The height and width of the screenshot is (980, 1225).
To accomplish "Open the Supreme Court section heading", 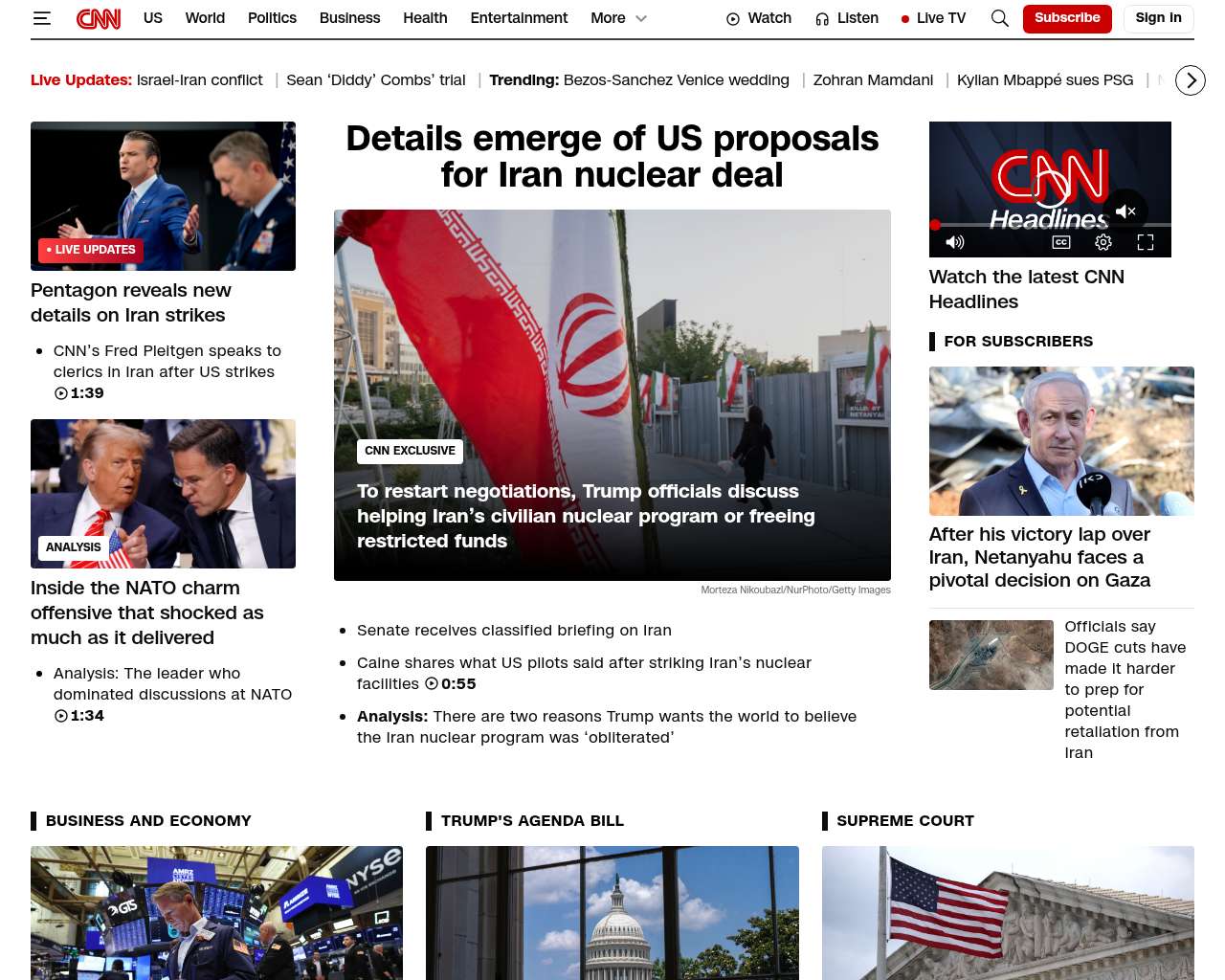I will click(x=905, y=821).
